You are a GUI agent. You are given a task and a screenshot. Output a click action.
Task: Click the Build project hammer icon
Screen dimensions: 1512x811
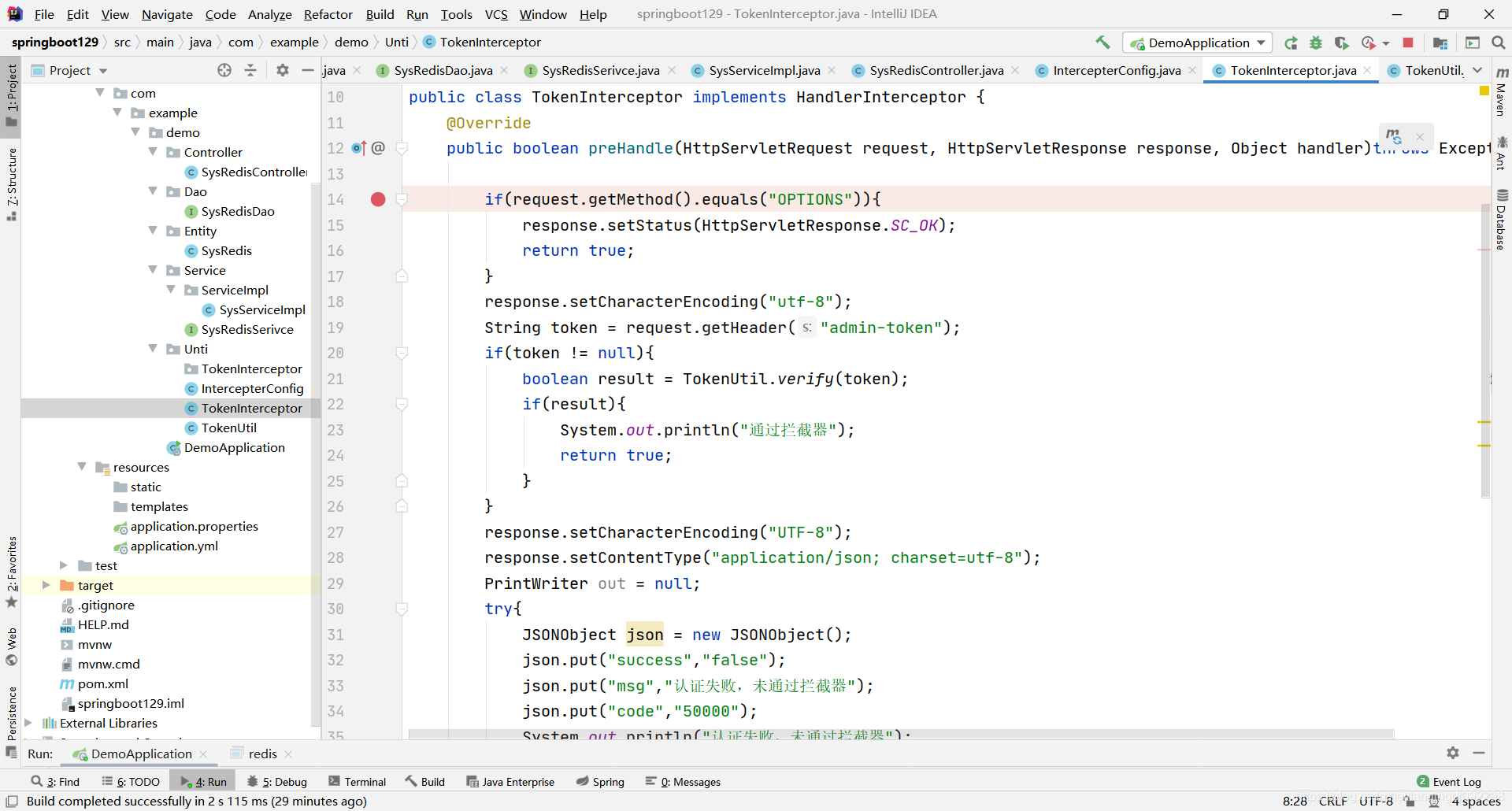pyautogui.click(x=1102, y=43)
